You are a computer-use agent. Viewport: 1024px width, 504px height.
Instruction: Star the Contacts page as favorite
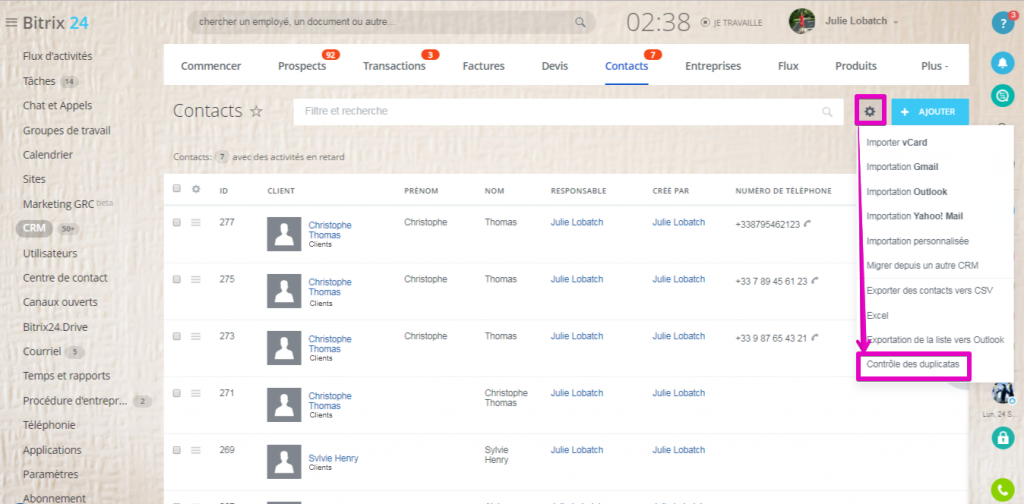point(257,112)
